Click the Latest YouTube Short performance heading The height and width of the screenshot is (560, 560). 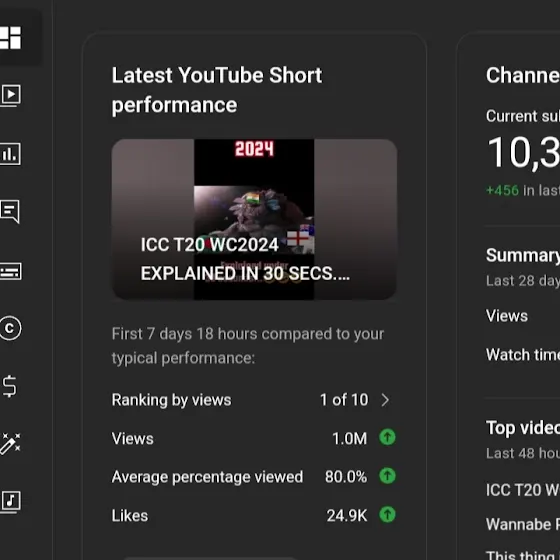[217, 90]
